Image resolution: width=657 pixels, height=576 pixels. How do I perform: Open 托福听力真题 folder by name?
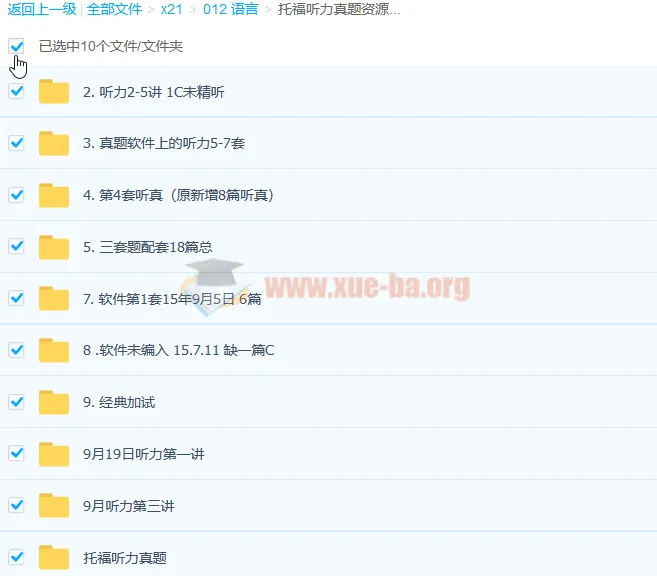click(125, 558)
